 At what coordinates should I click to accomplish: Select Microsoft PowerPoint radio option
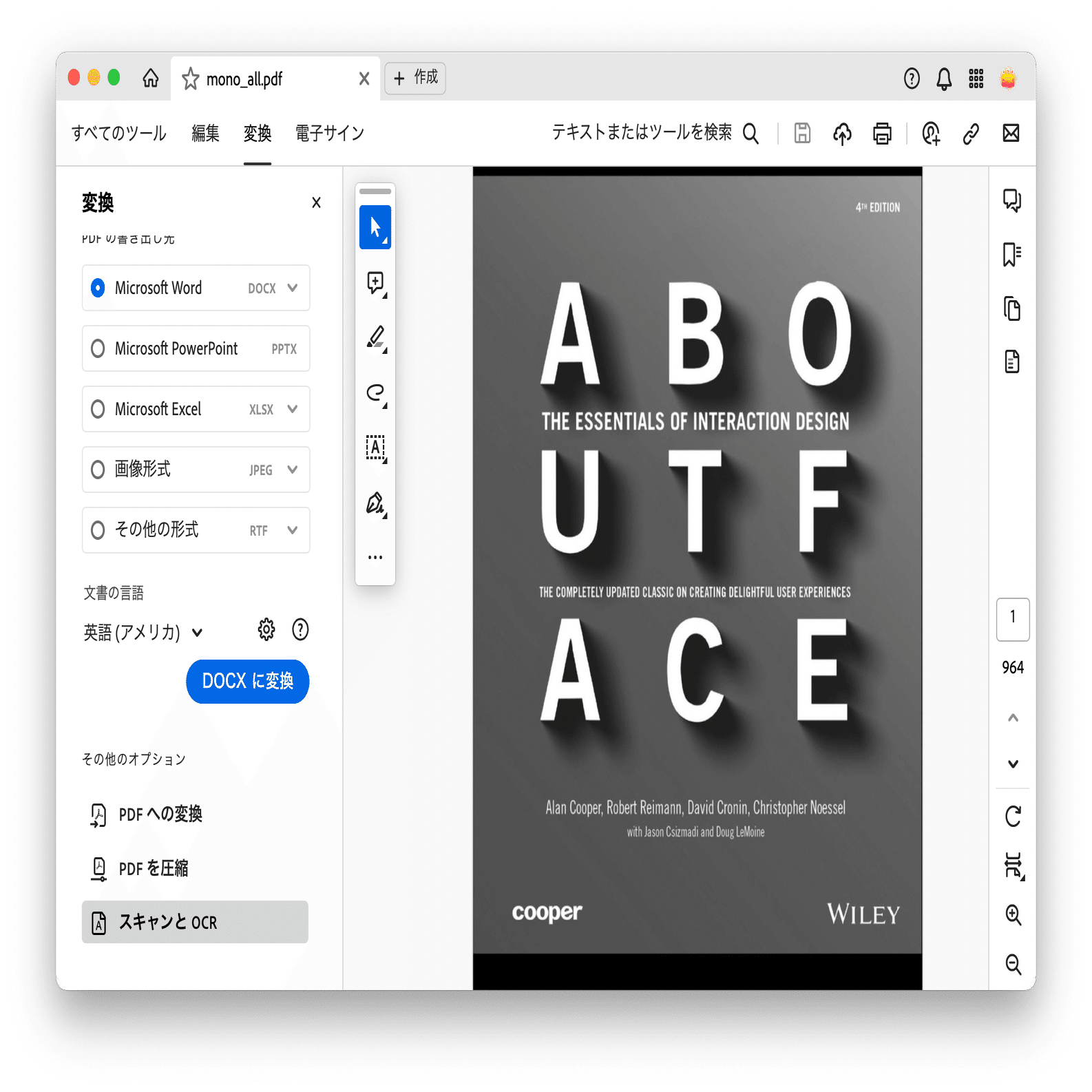coord(98,348)
